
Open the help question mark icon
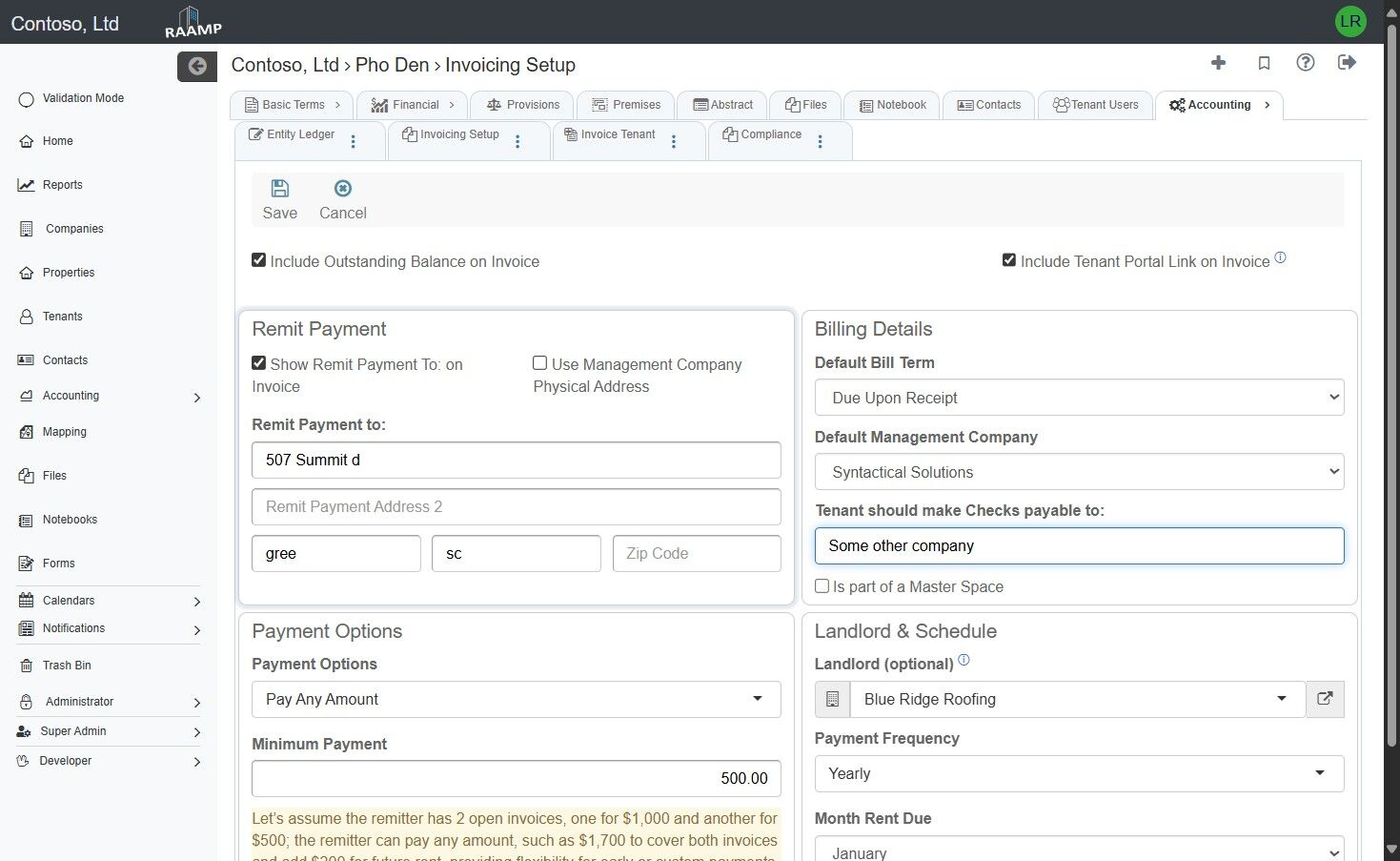tap(1306, 62)
